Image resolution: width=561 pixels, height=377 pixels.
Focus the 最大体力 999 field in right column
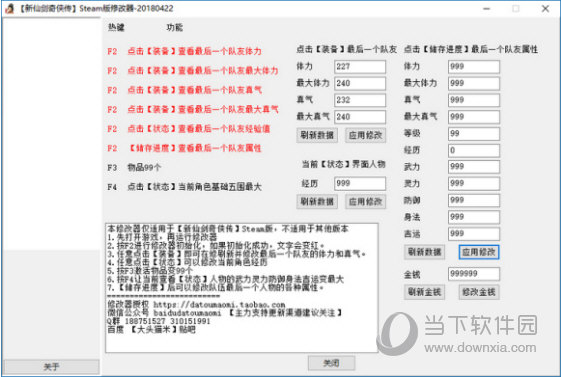point(474,83)
